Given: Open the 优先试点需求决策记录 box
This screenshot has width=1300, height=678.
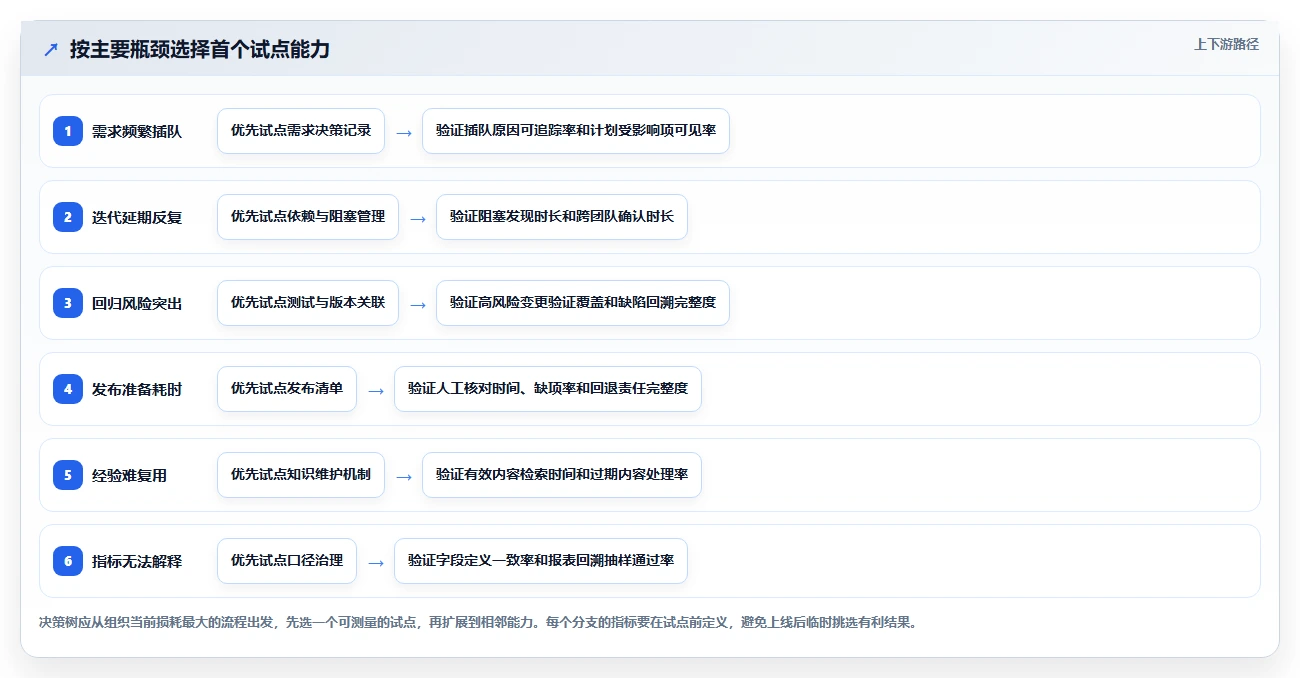Looking at the screenshot, I should (x=301, y=131).
